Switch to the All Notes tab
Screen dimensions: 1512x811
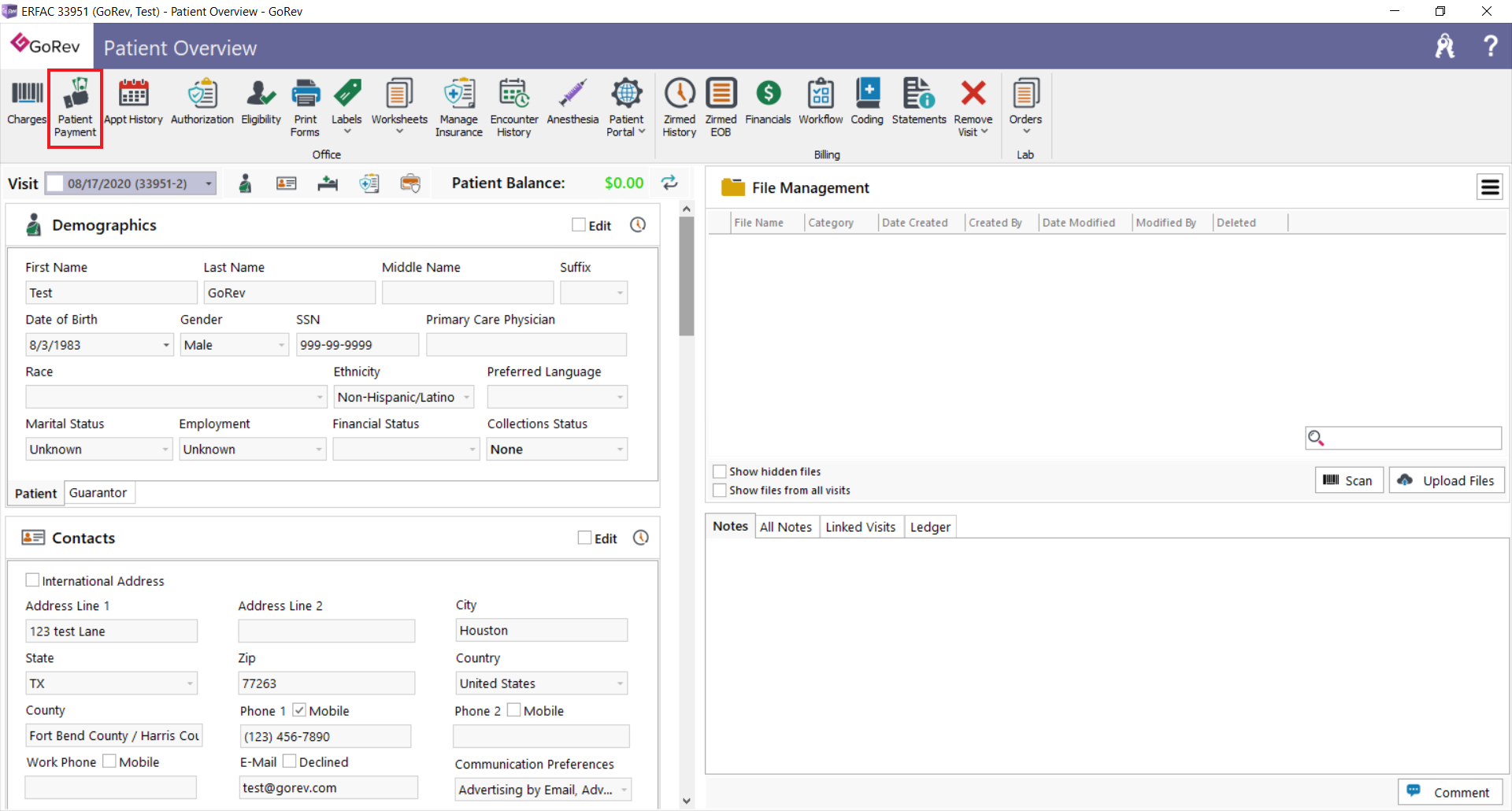(786, 527)
